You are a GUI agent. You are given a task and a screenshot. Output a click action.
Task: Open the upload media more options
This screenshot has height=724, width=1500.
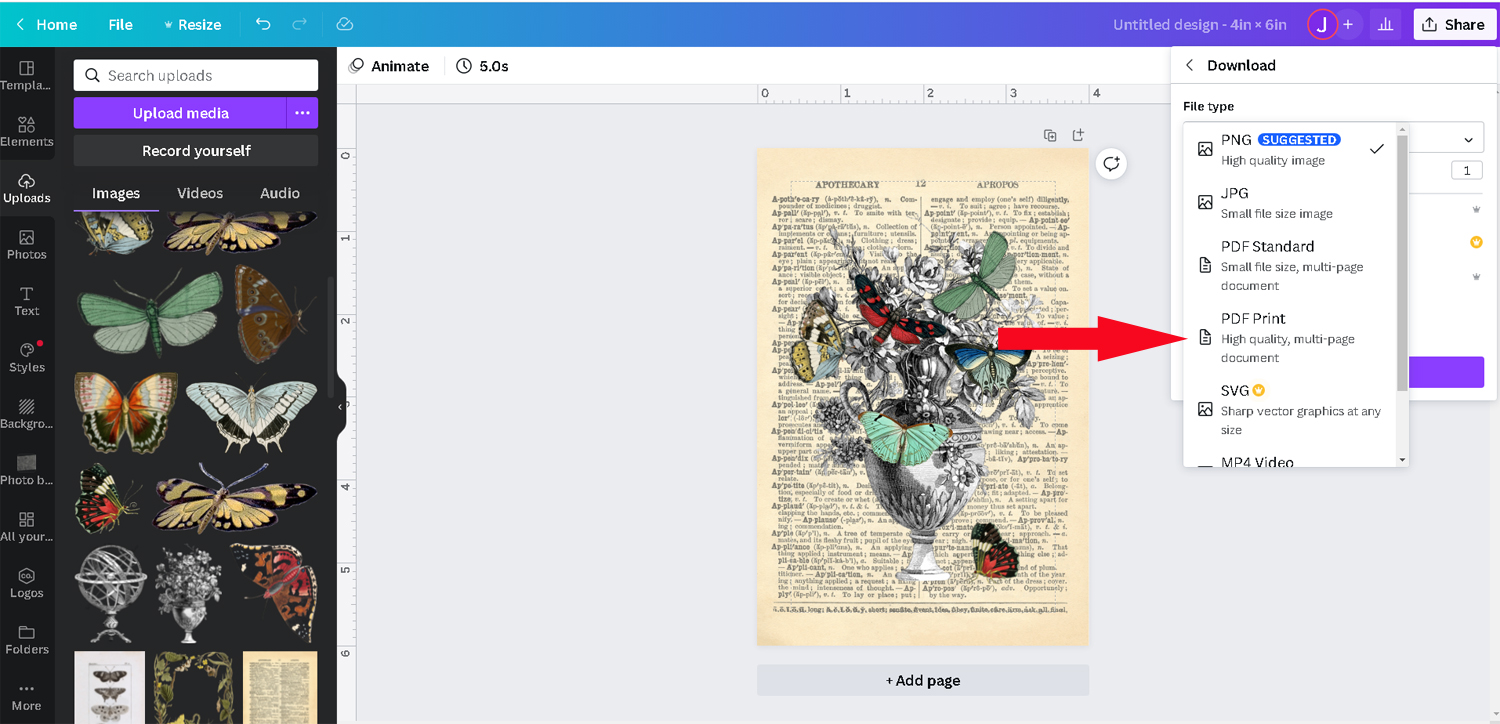(302, 113)
